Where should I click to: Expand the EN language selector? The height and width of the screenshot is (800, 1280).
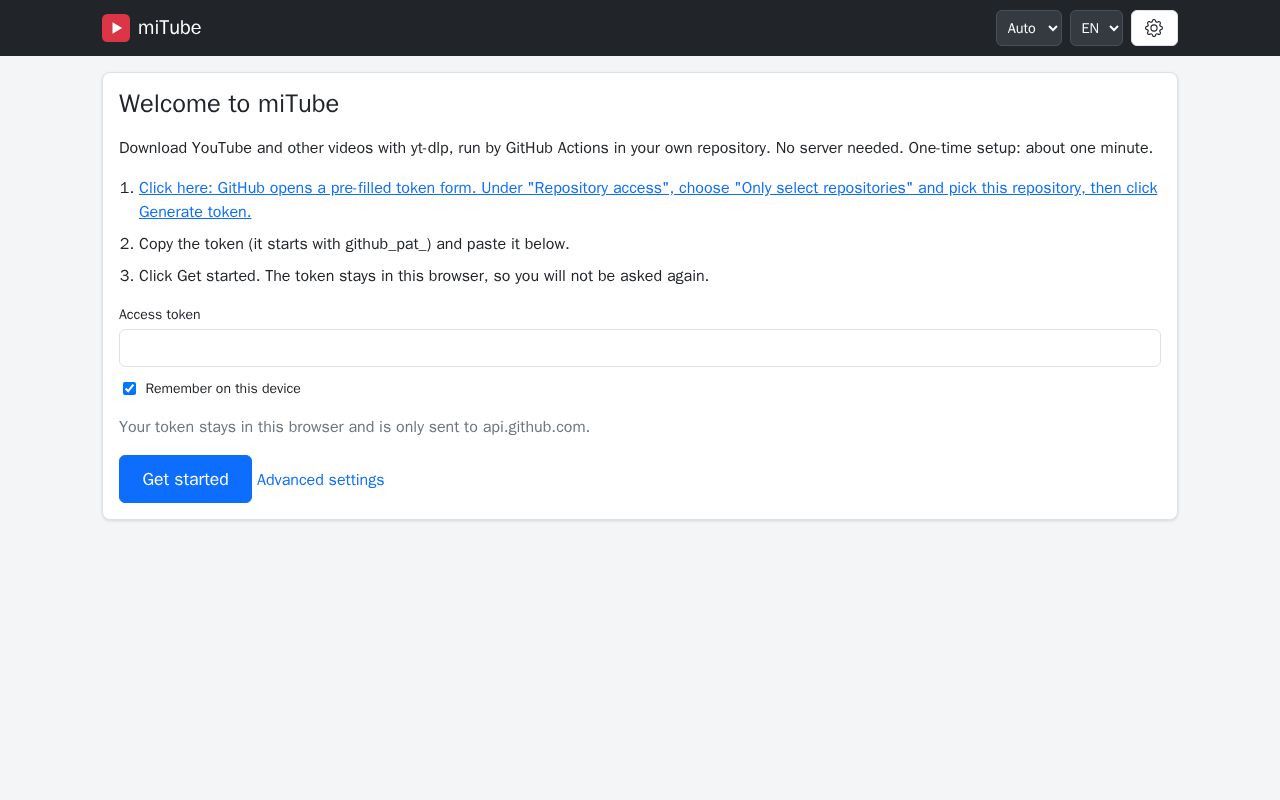point(1096,28)
